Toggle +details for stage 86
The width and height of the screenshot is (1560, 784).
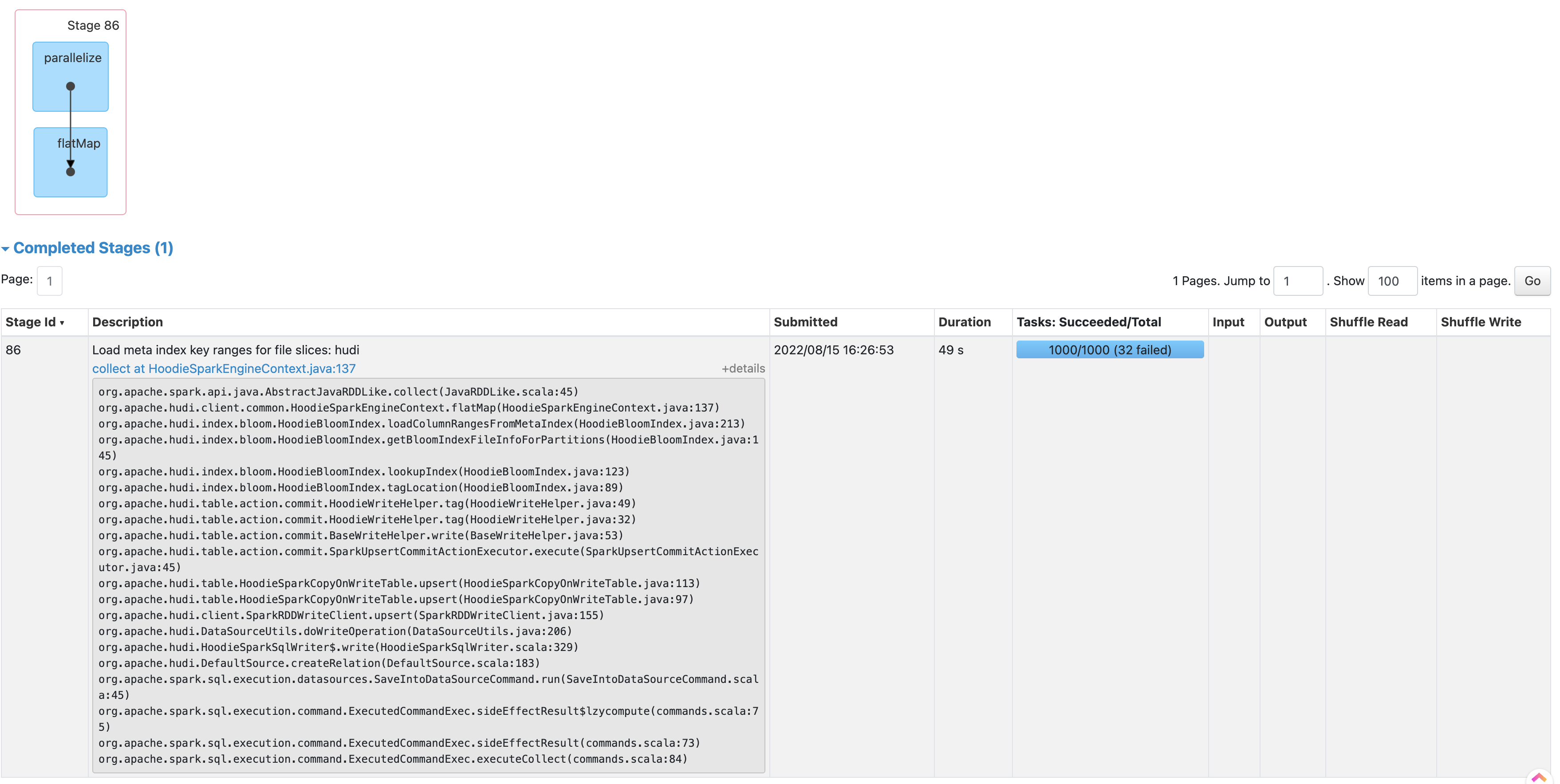(x=742, y=368)
